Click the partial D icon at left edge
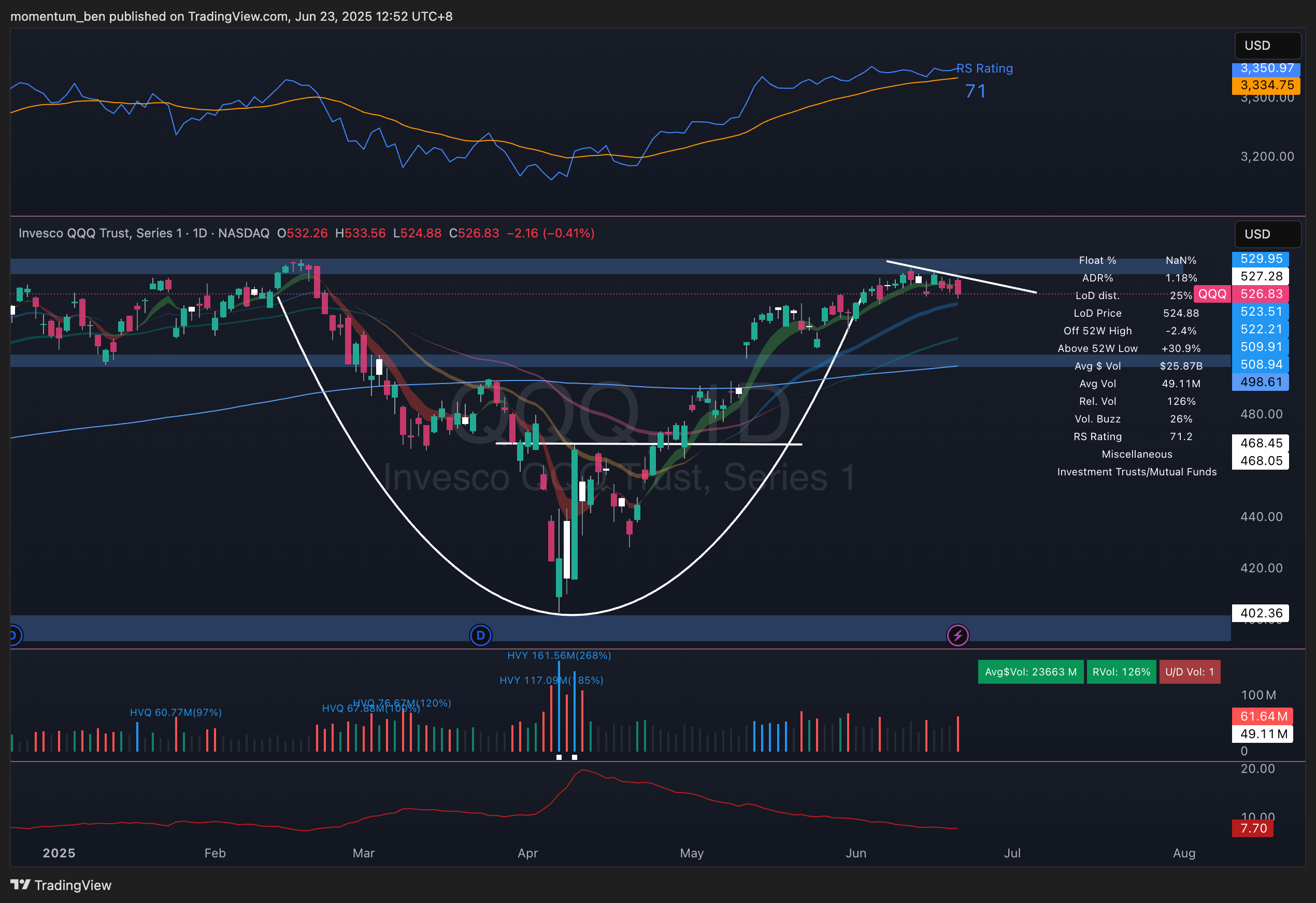 (x=14, y=635)
